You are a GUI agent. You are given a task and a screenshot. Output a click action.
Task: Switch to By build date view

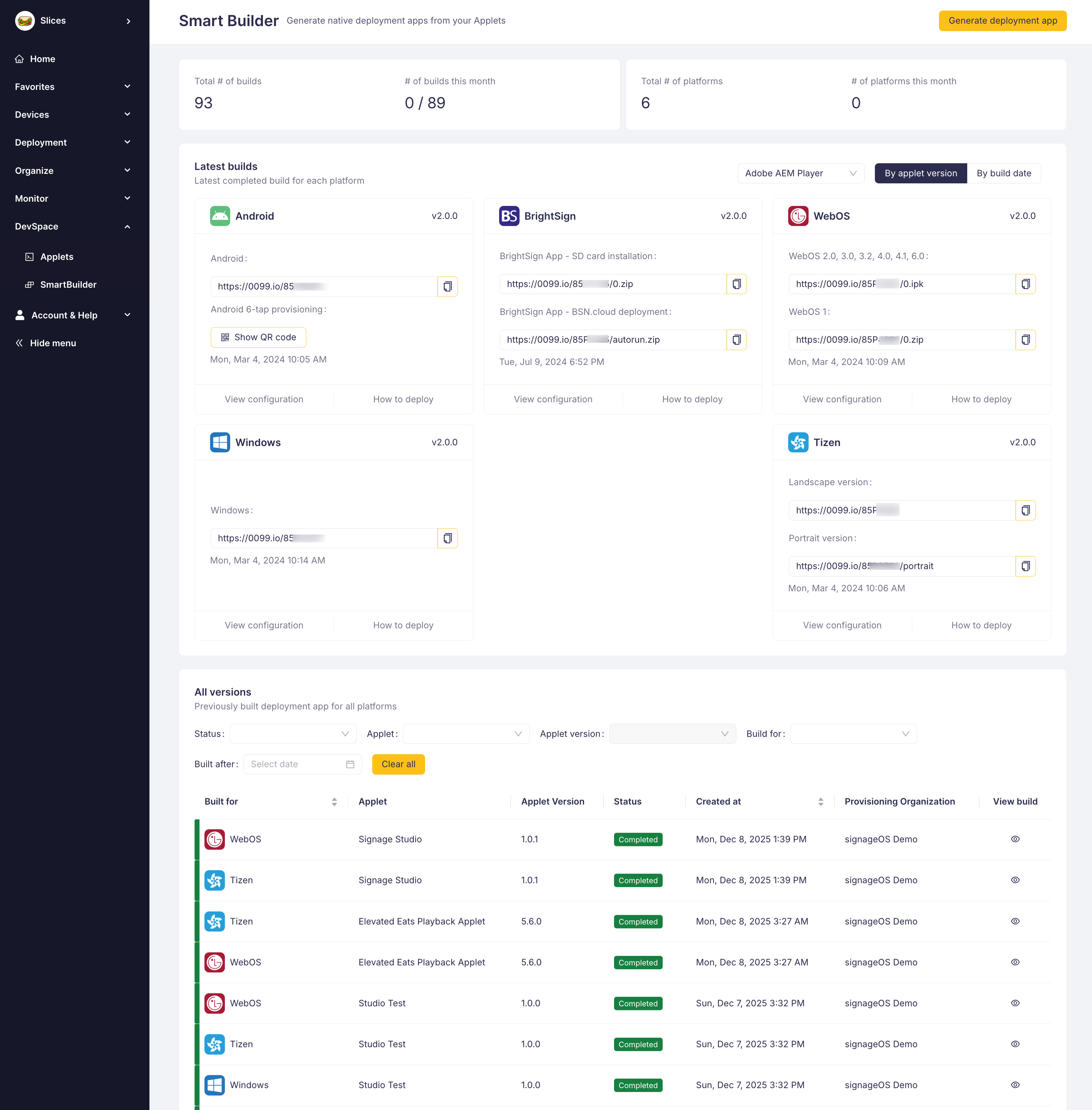pos(1003,173)
